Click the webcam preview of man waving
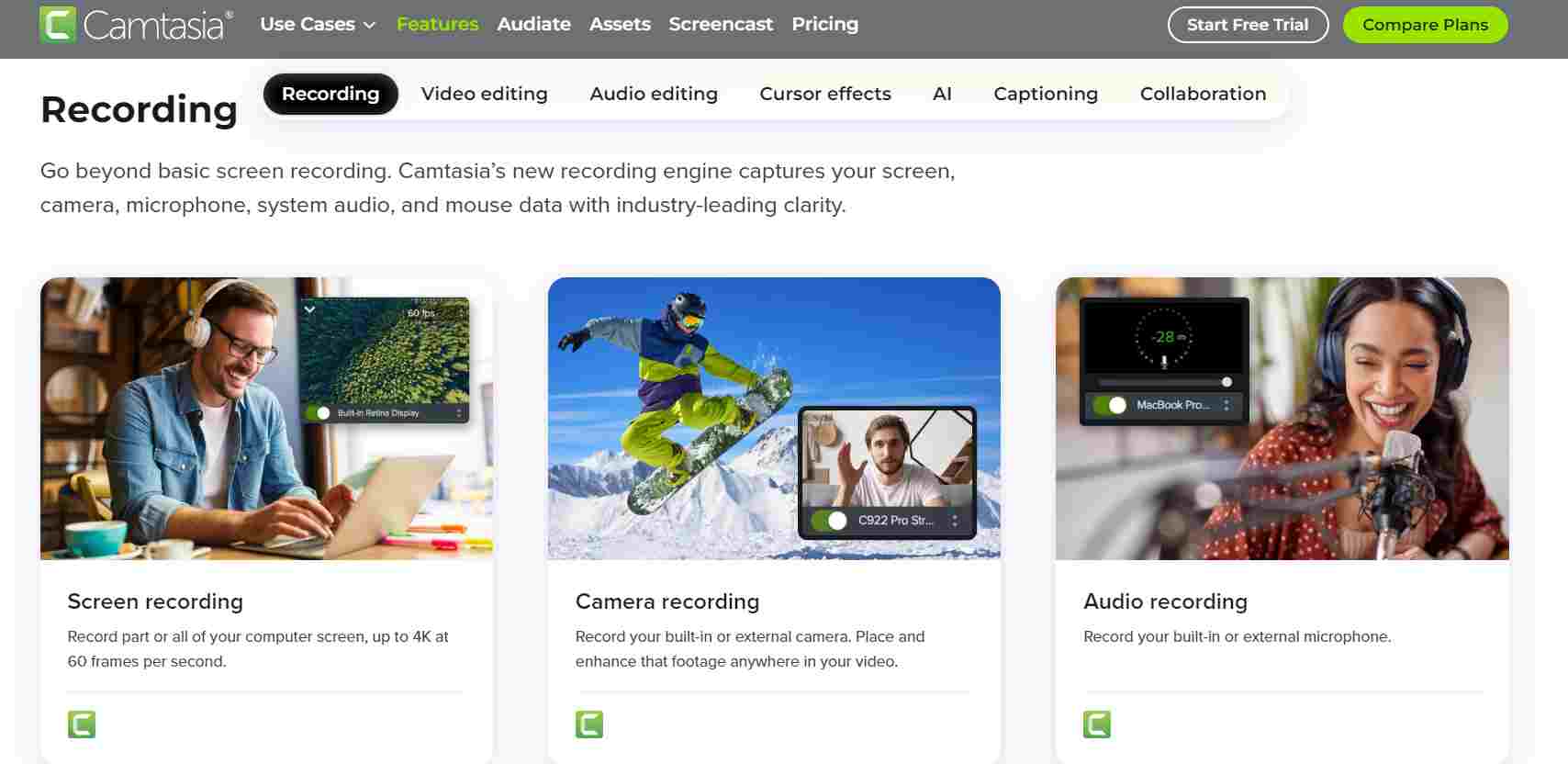 pos(887,458)
